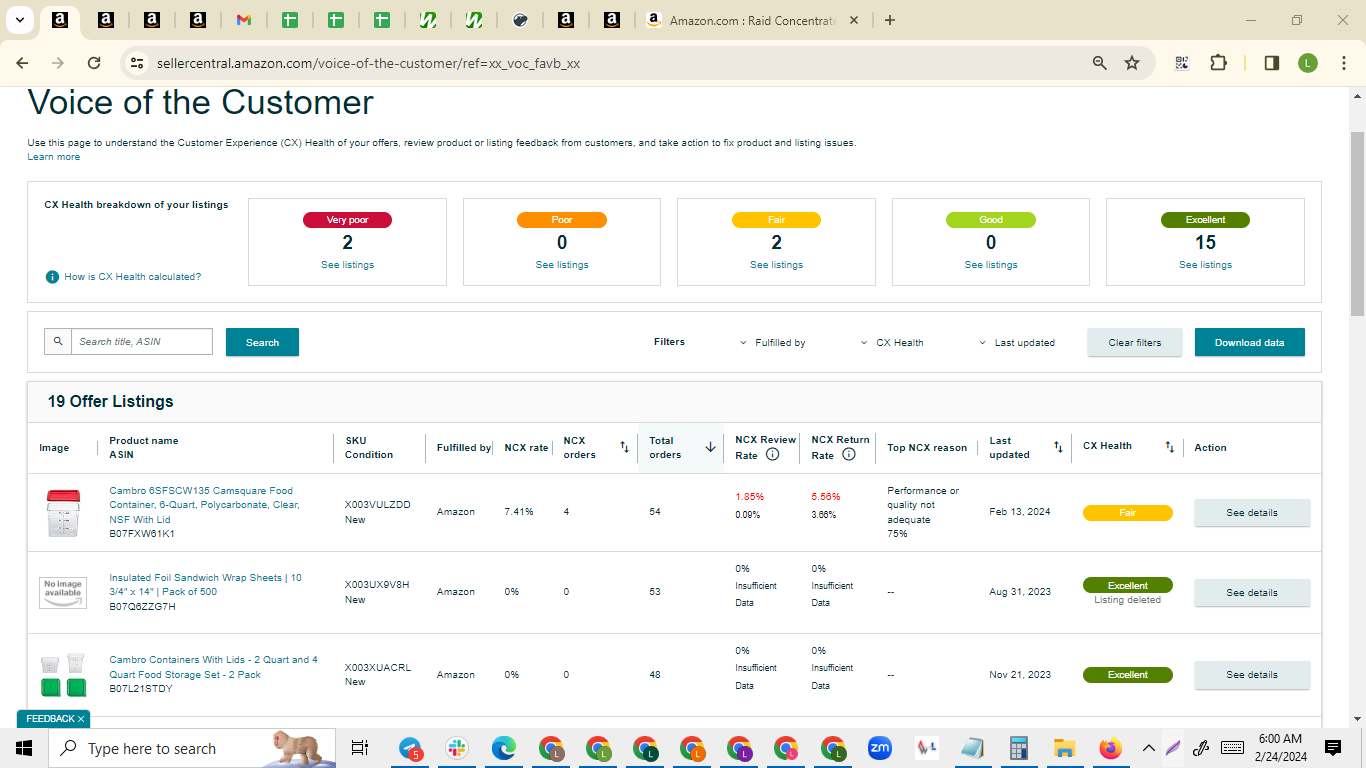Open File Explorer from the taskbar
The height and width of the screenshot is (768, 1366).
coord(1064,748)
